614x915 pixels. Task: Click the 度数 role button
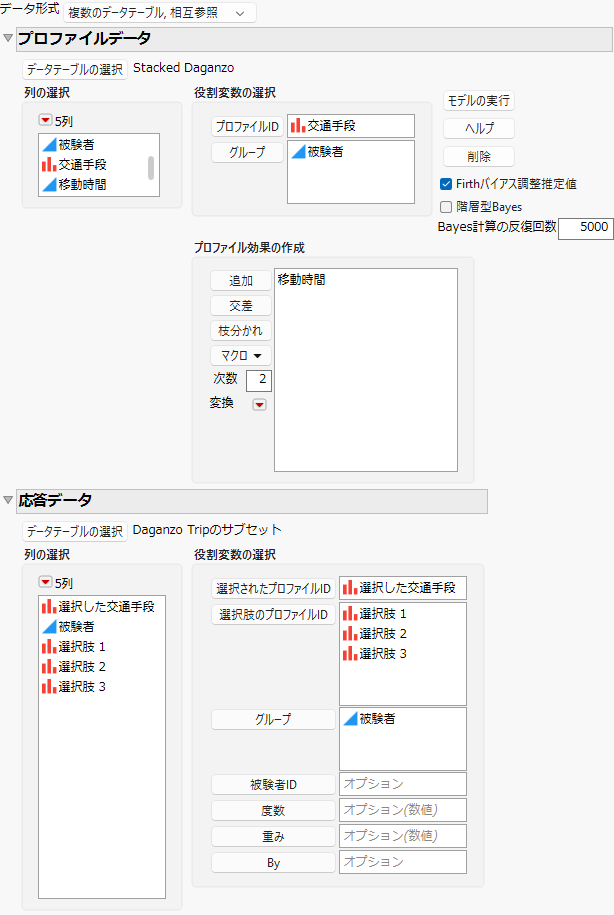273,811
